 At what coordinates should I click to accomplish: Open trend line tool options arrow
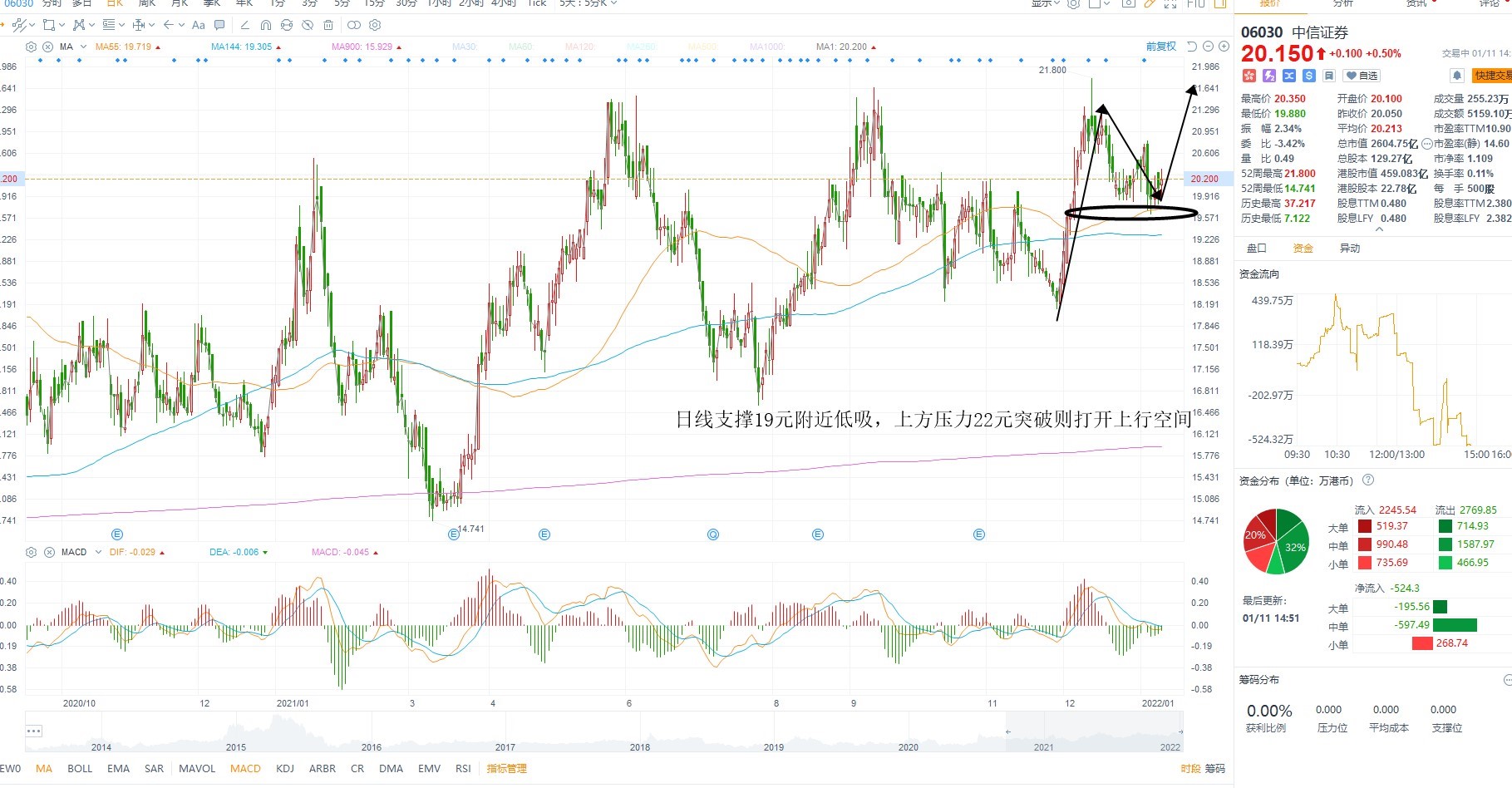point(32,25)
